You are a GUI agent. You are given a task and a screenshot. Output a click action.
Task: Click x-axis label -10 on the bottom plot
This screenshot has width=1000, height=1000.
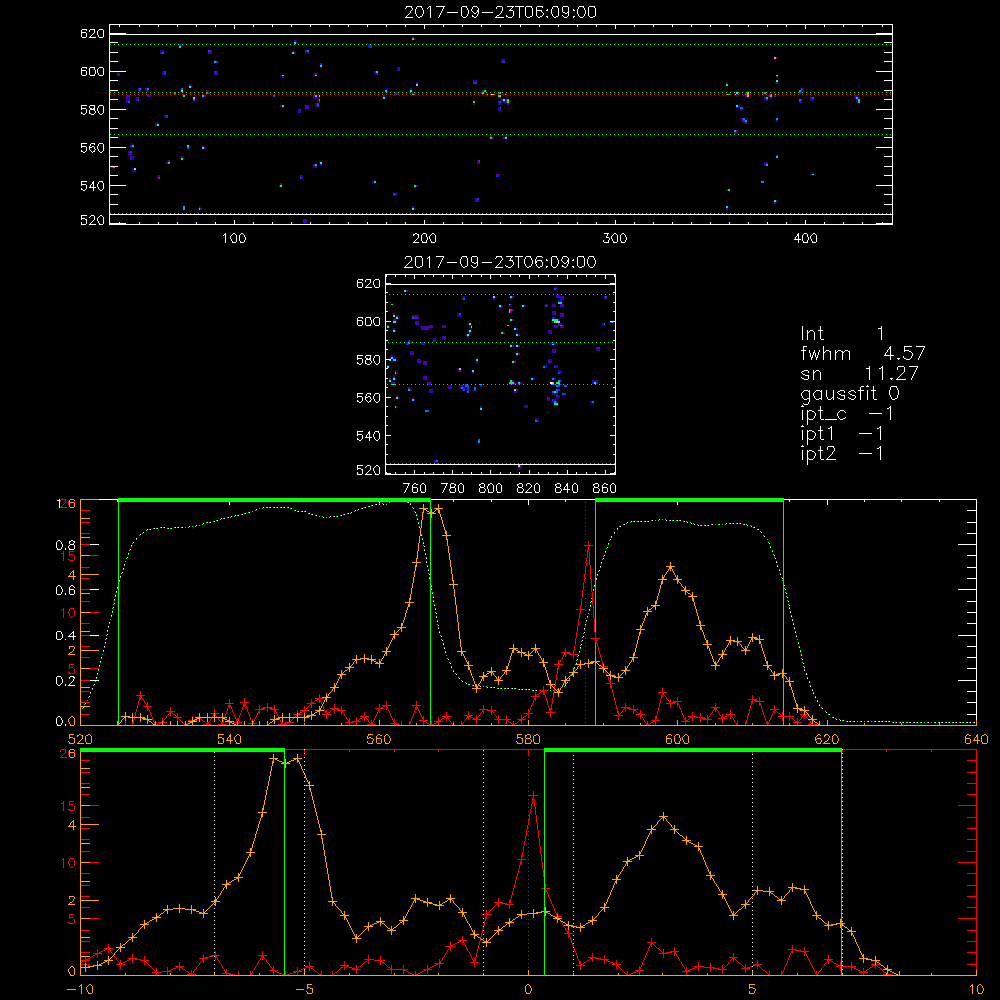[80, 989]
